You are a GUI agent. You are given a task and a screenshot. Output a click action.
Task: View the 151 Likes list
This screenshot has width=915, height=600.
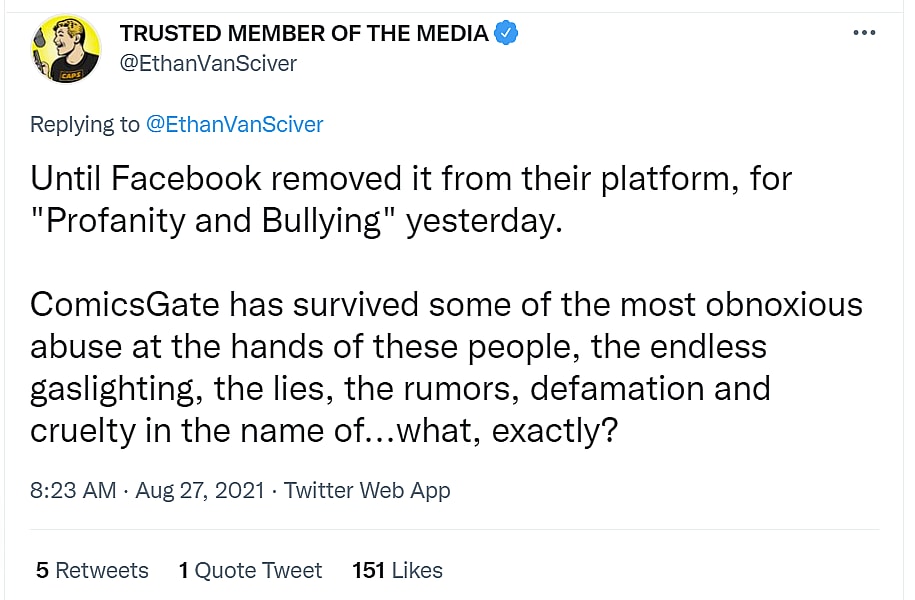click(x=397, y=570)
